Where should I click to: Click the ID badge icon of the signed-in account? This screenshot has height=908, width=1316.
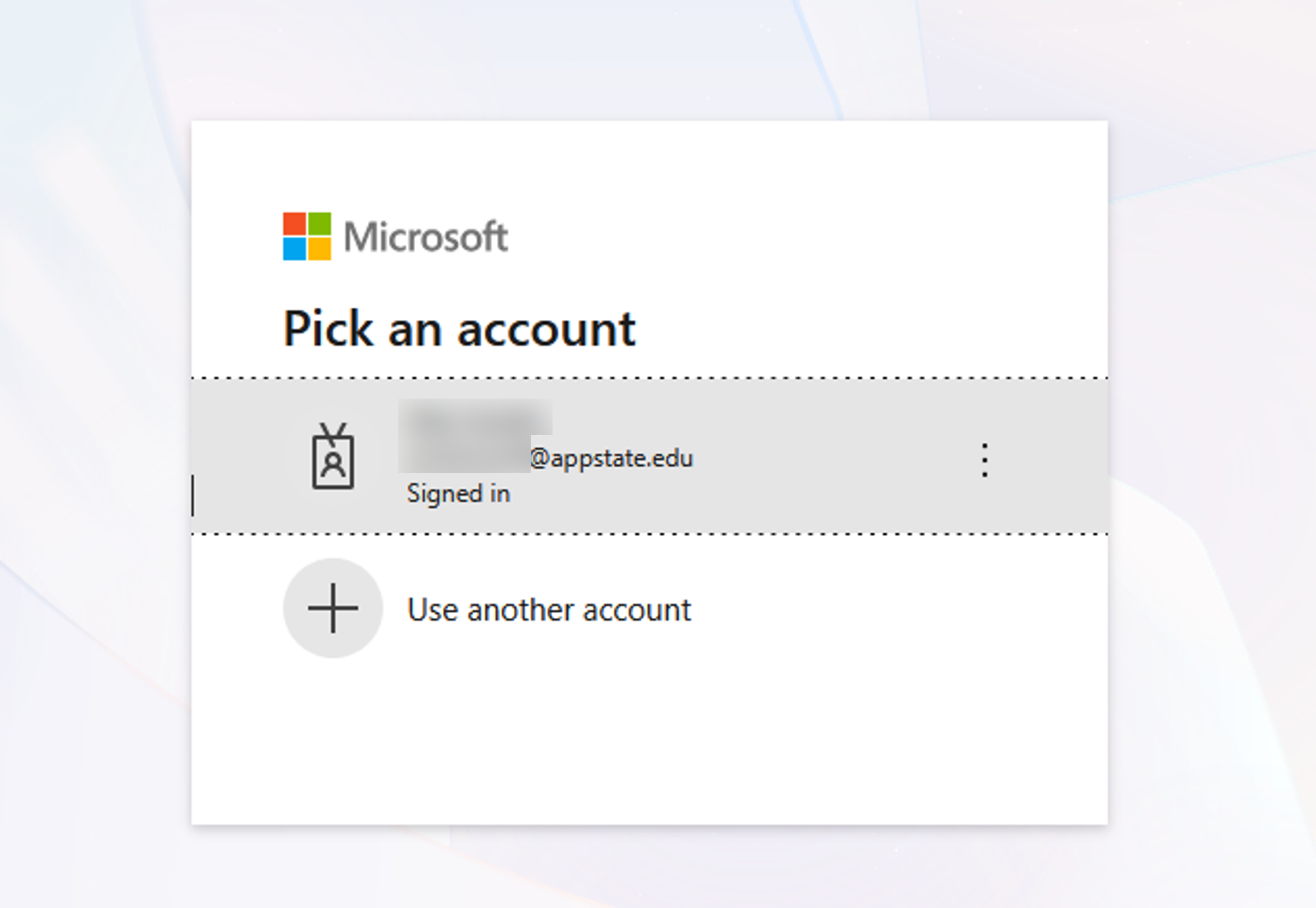[333, 456]
